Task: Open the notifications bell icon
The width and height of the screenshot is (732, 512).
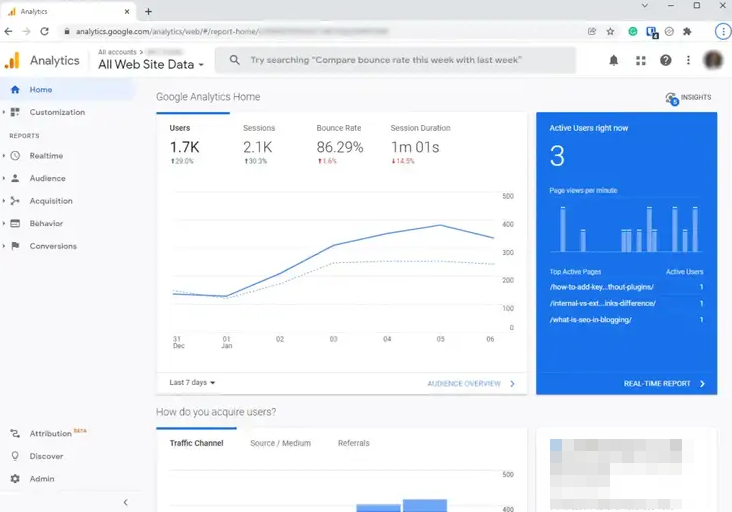Action: (613, 60)
